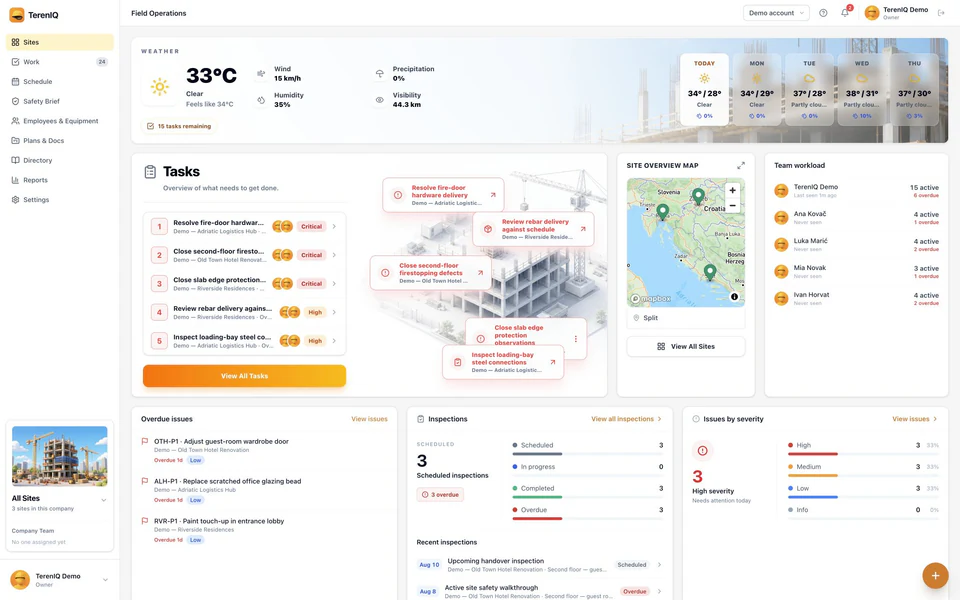Open task 3 Close slab edge protection chevron
The image size is (960, 600).
[x=334, y=283]
